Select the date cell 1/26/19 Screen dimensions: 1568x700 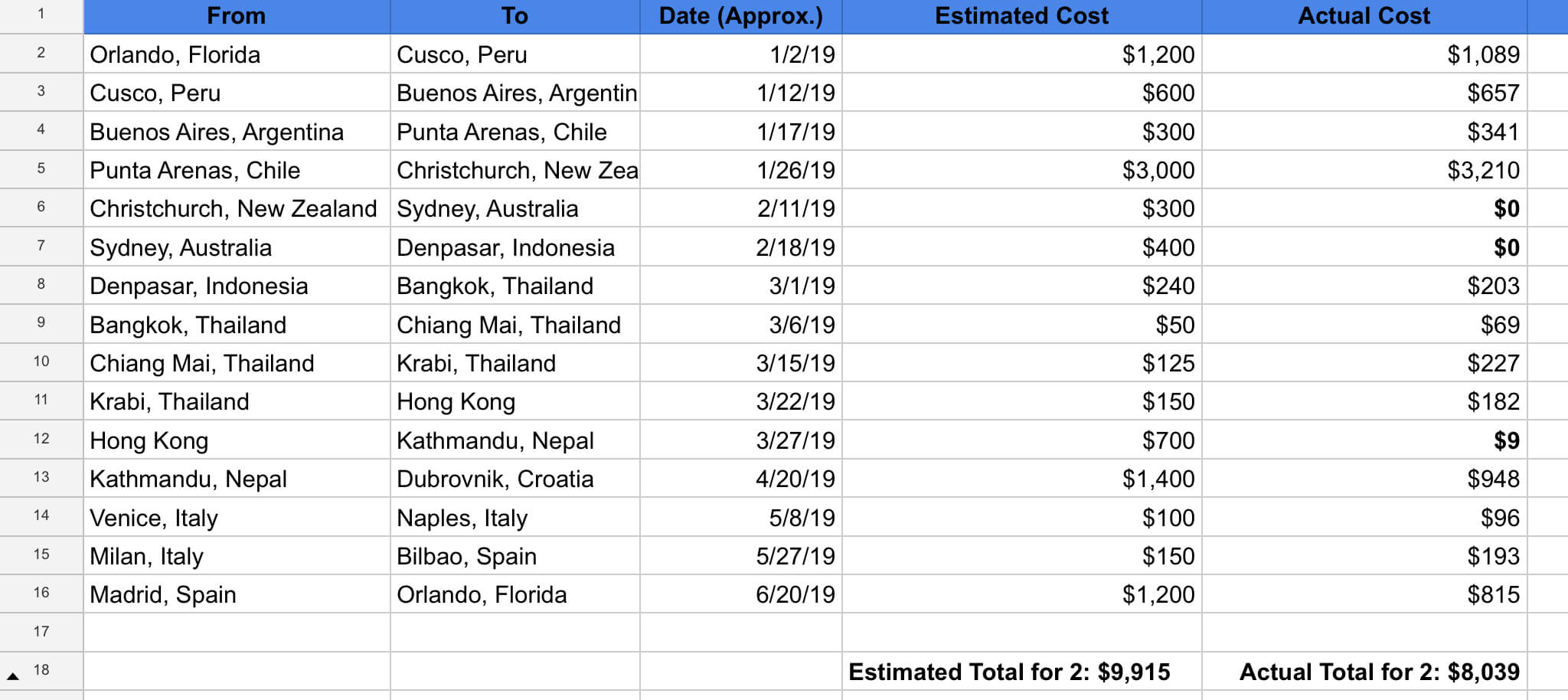741,170
